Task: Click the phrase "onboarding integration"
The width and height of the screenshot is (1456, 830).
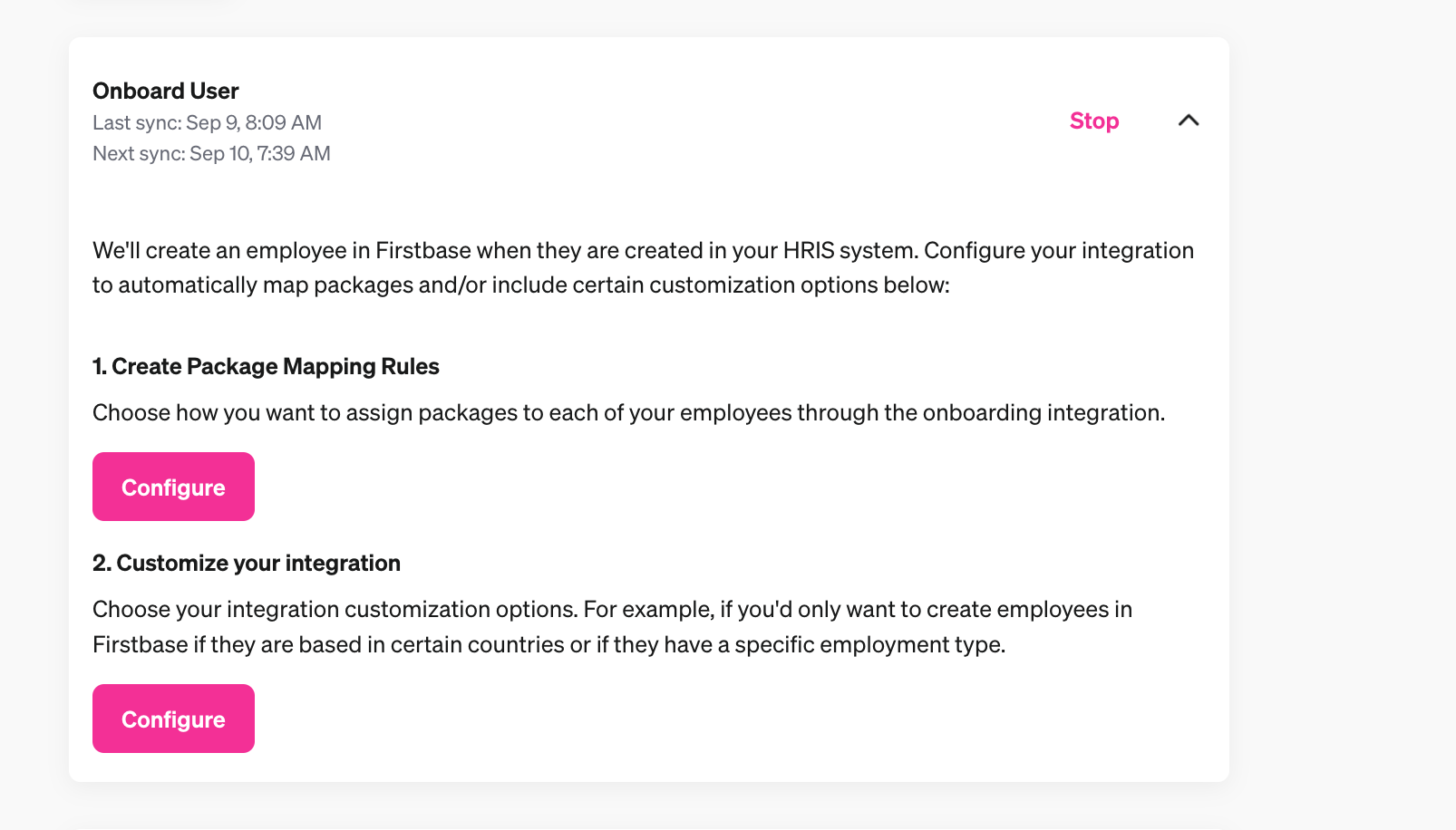Action: (1043, 413)
